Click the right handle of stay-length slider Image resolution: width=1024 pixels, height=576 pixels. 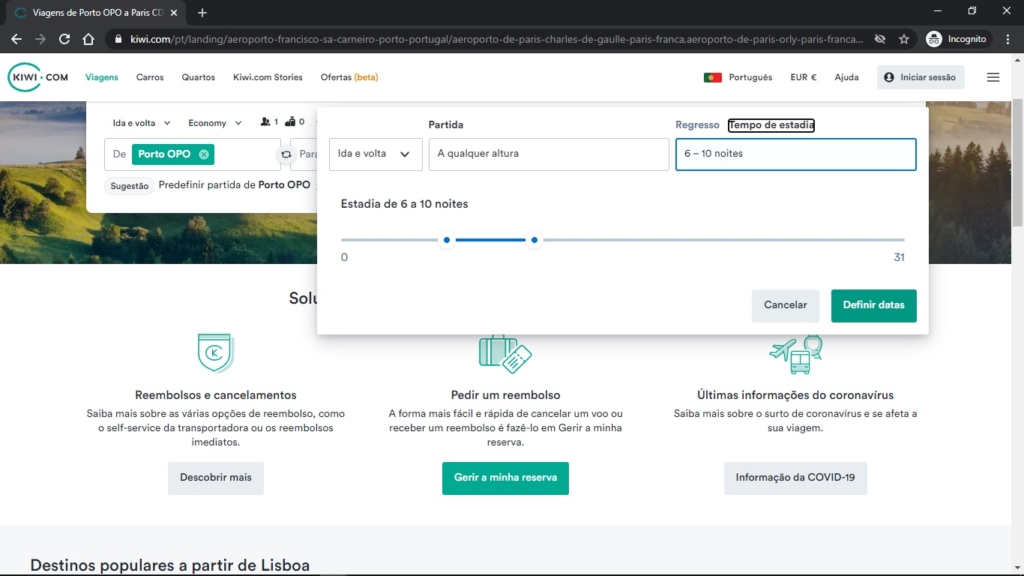click(x=534, y=240)
